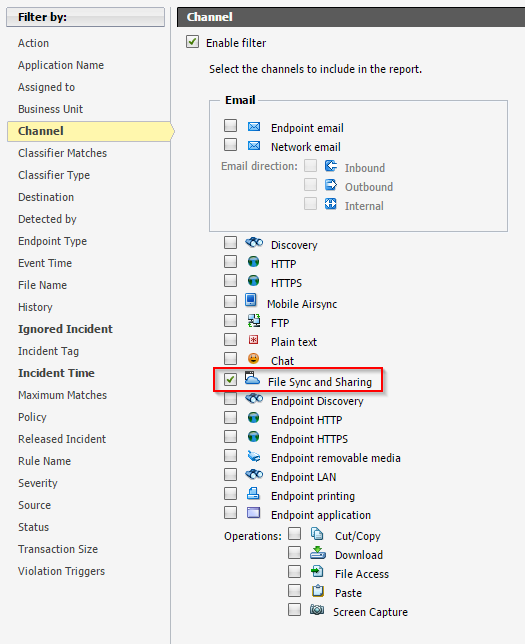
Task: Tick the Cut/Copy operation checkbox
Action: tap(295, 534)
